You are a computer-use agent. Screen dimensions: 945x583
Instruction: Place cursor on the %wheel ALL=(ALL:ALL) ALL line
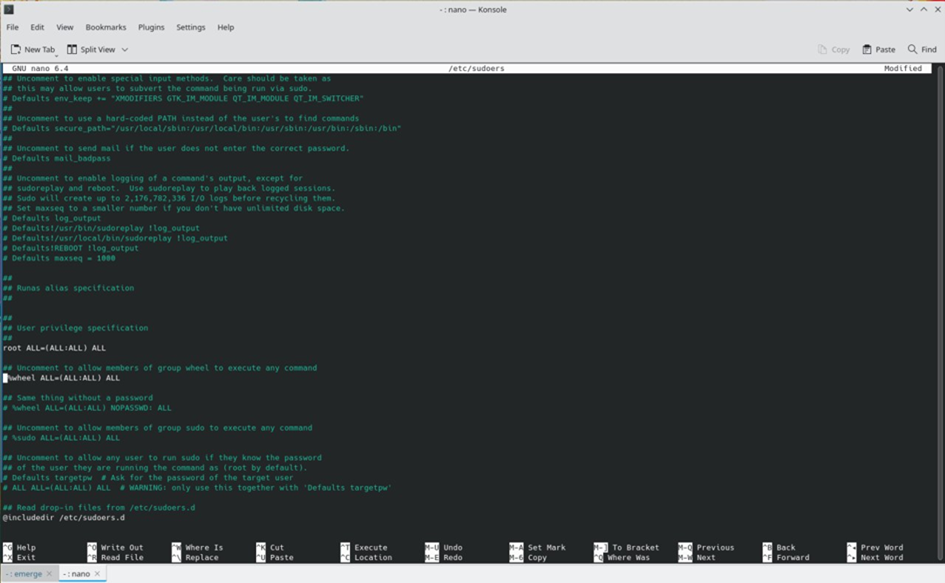64,378
